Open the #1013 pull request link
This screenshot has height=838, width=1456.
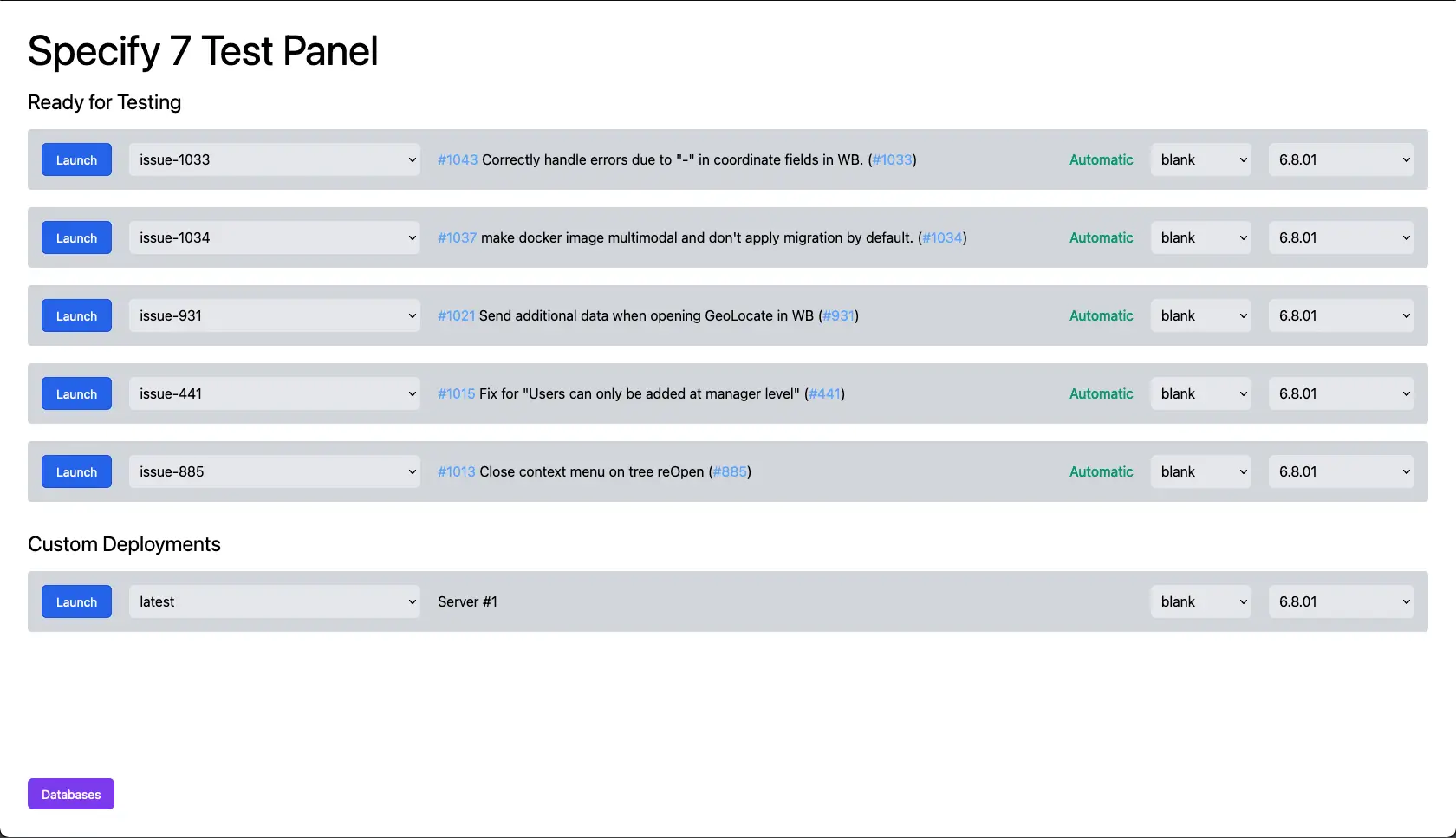click(456, 471)
